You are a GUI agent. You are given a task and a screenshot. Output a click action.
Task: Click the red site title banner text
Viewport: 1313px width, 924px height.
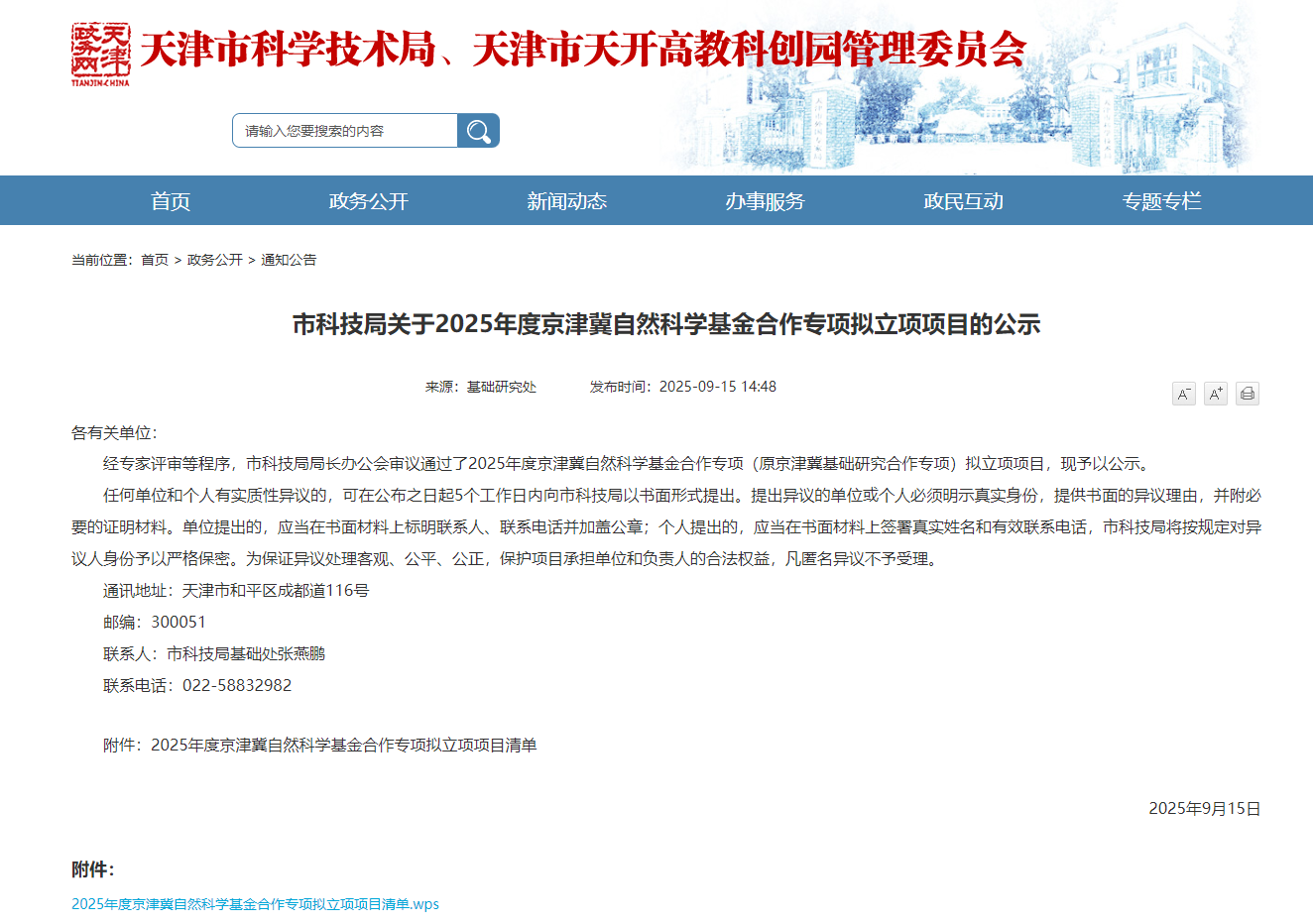[x=582, y=50]
